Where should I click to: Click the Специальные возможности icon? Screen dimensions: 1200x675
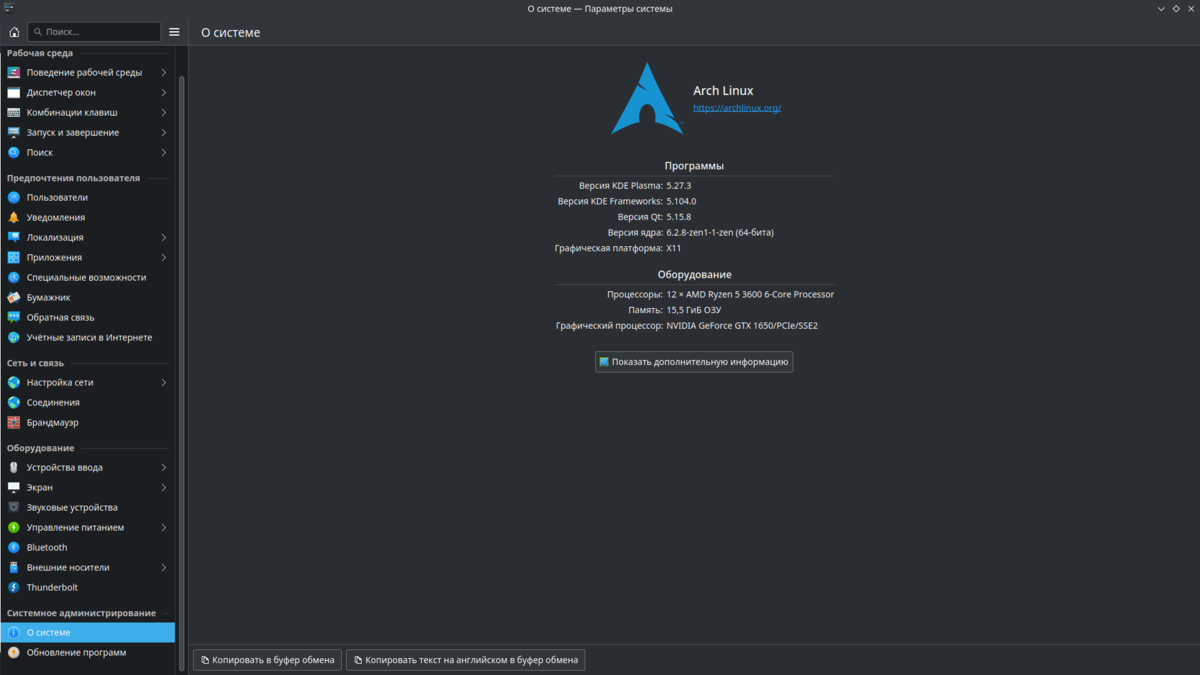point(14,277)
